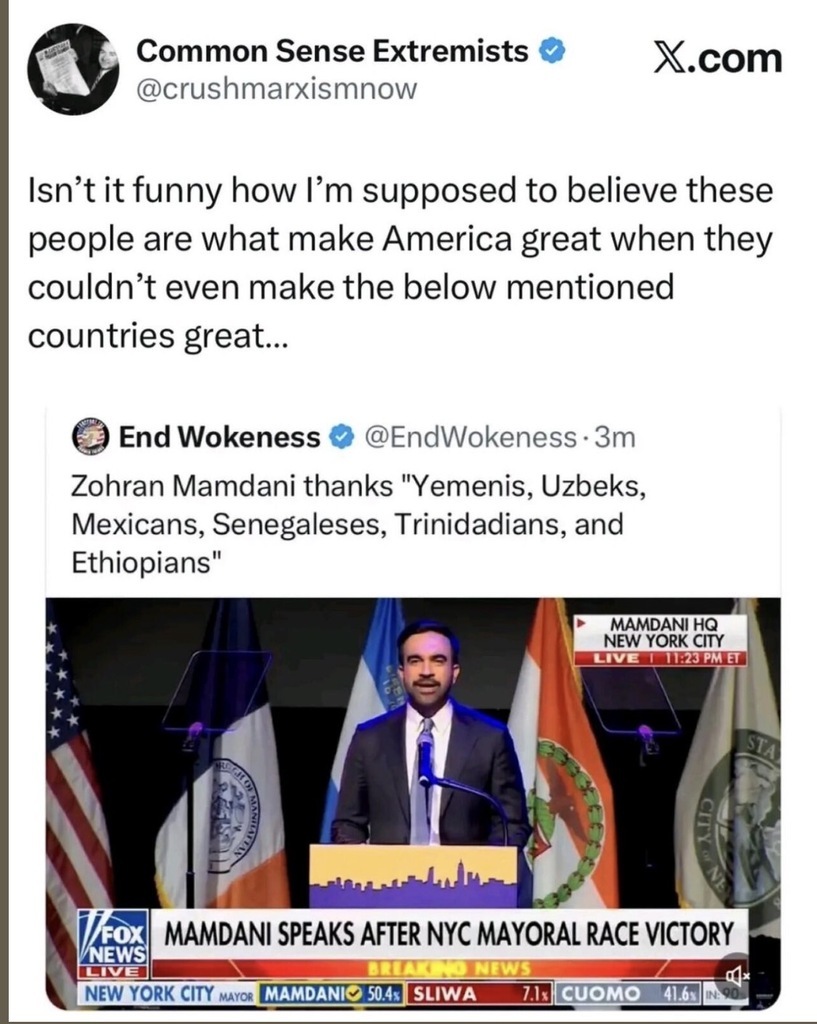Click the X.com logo text
The width and height of the screenshot is (817, 1024).
click(x=717, y=59)
